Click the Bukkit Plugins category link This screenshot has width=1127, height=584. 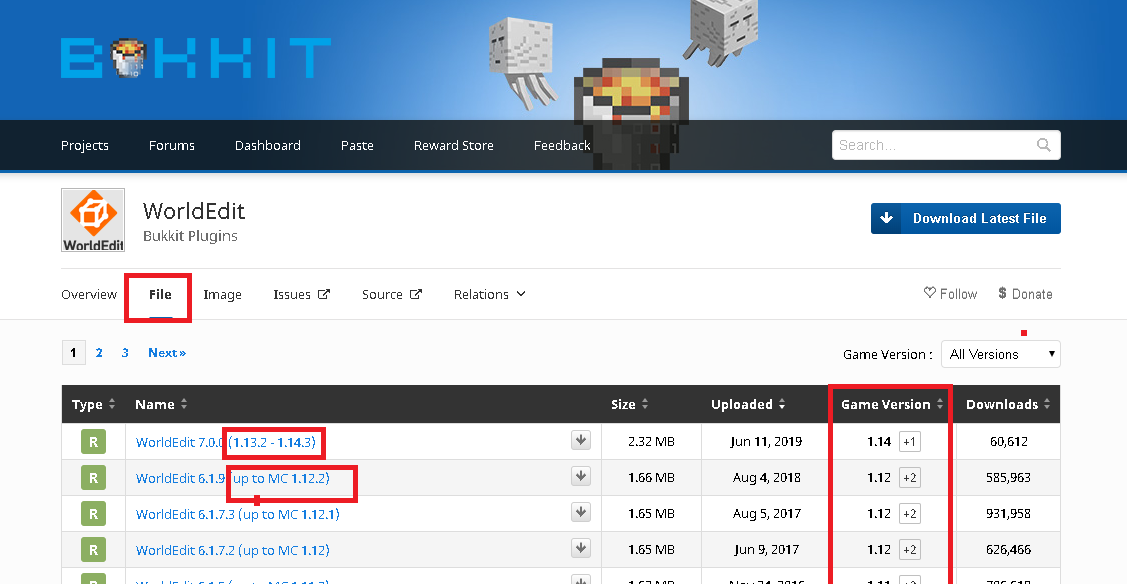point(190,236)
